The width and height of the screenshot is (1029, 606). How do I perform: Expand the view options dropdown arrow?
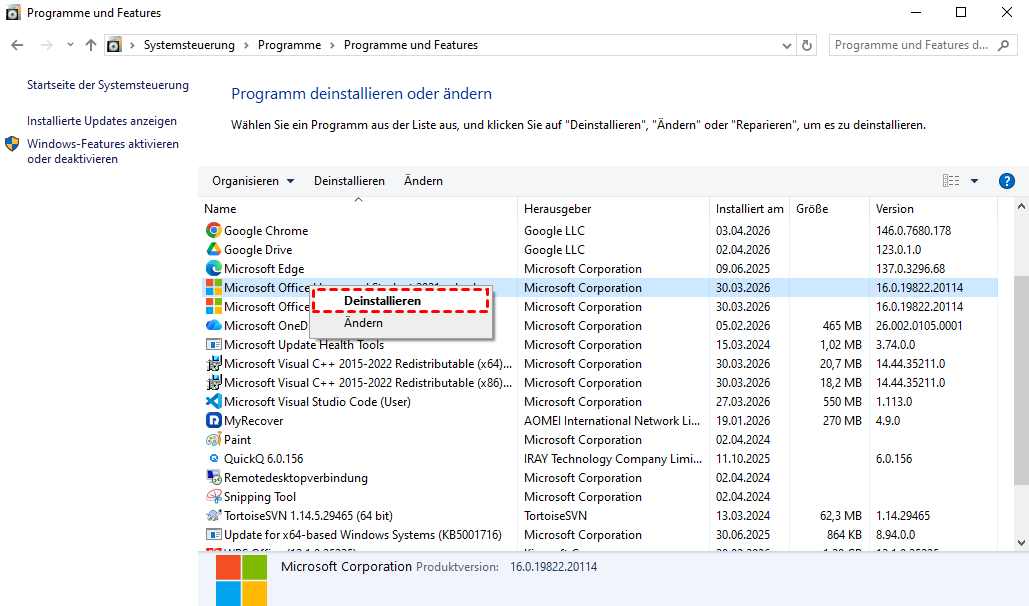tap(975, 181)
